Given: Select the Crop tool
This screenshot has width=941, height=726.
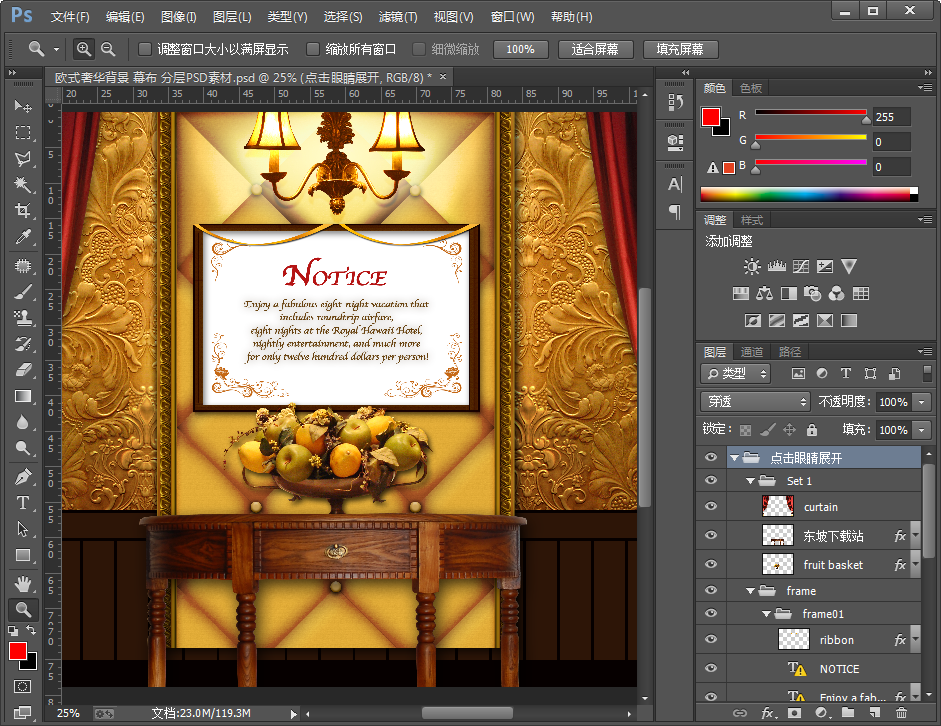Looking at the screenshot, I should click(x=22, y=211).
